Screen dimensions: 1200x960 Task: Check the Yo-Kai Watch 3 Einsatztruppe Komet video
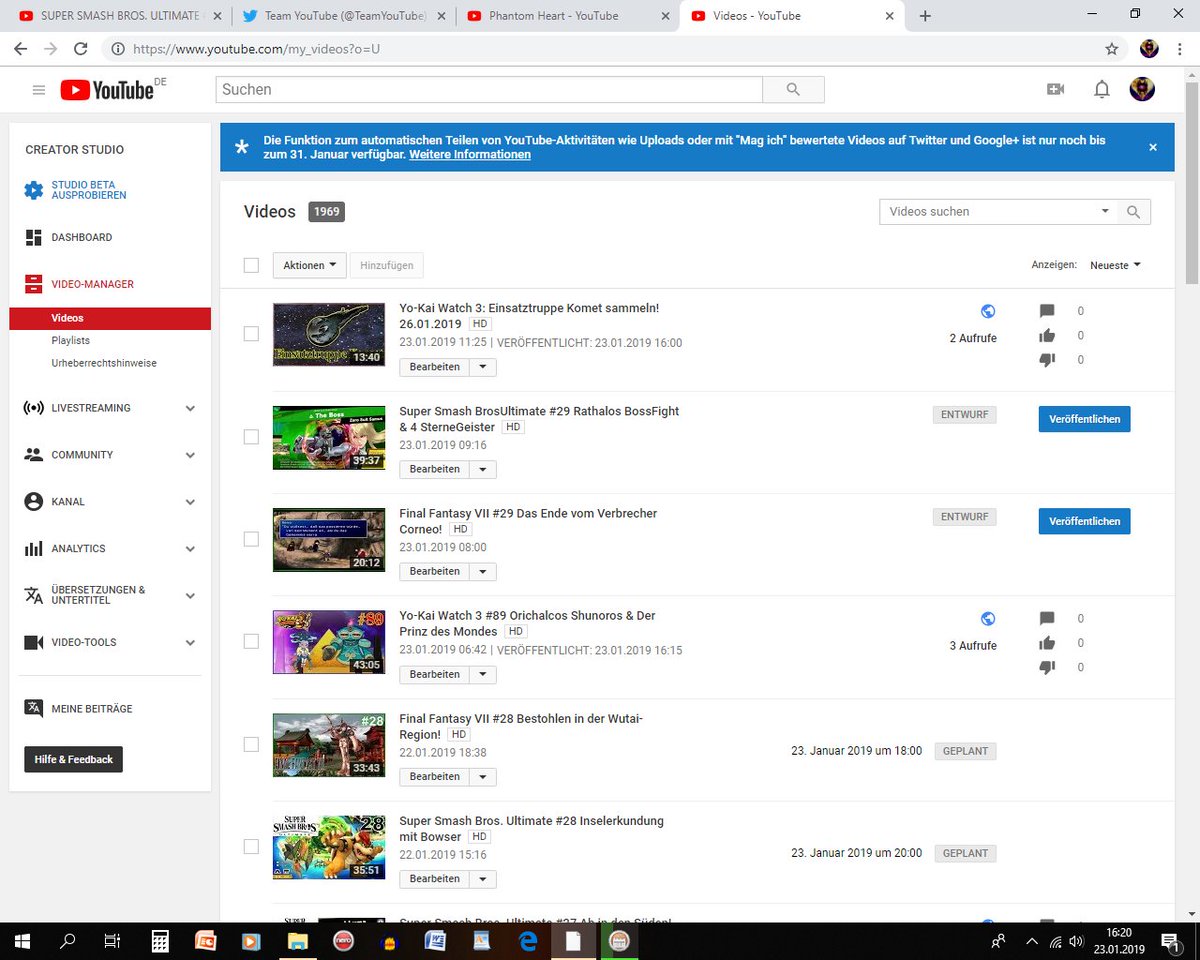click(x=251, y=334)
